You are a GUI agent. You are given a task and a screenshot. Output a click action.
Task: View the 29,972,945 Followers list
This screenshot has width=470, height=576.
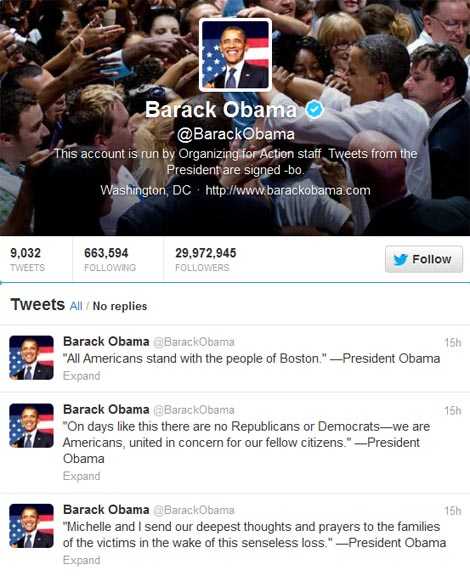point(205,259)
